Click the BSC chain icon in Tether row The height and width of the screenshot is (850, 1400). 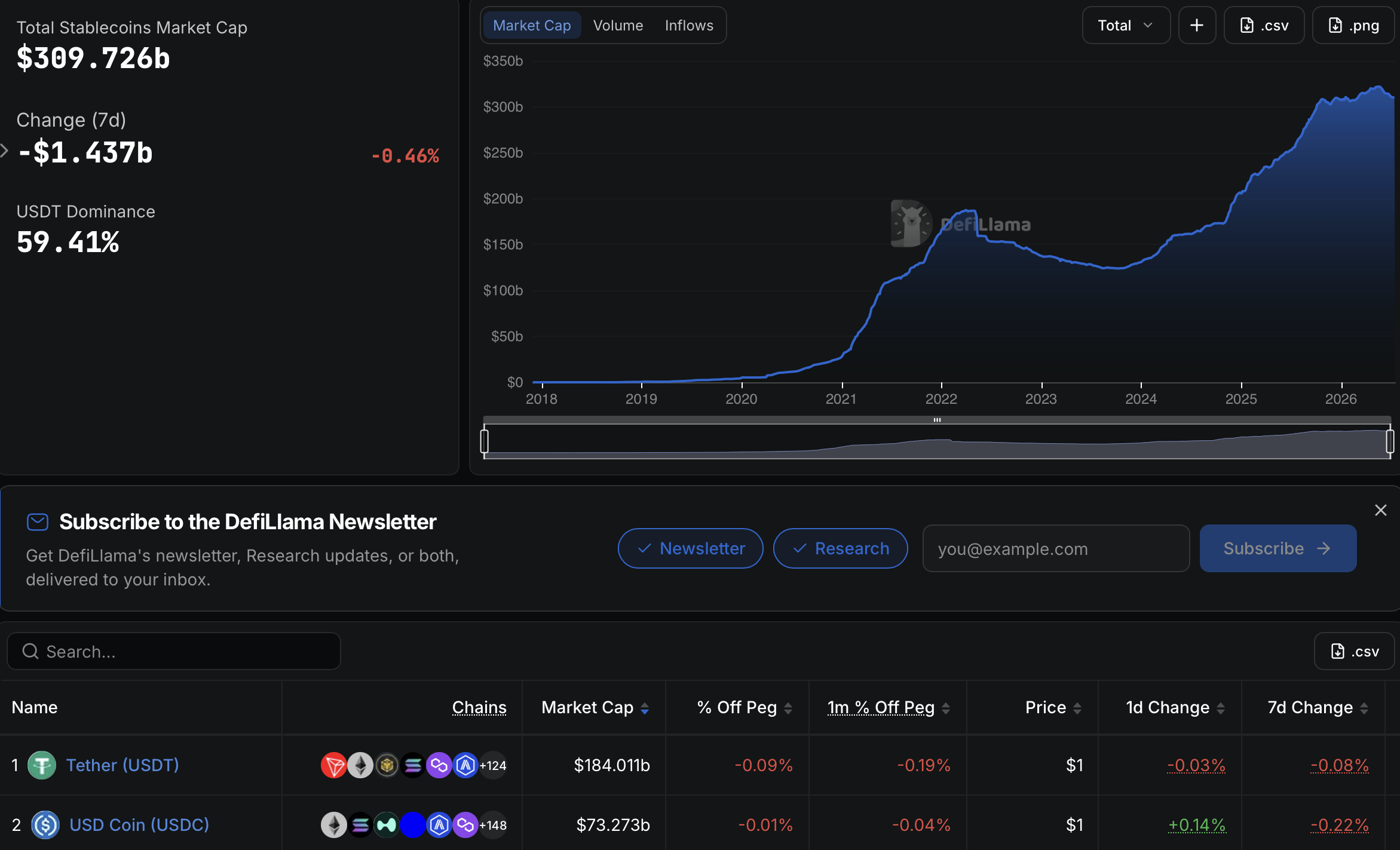click(387, 765)
